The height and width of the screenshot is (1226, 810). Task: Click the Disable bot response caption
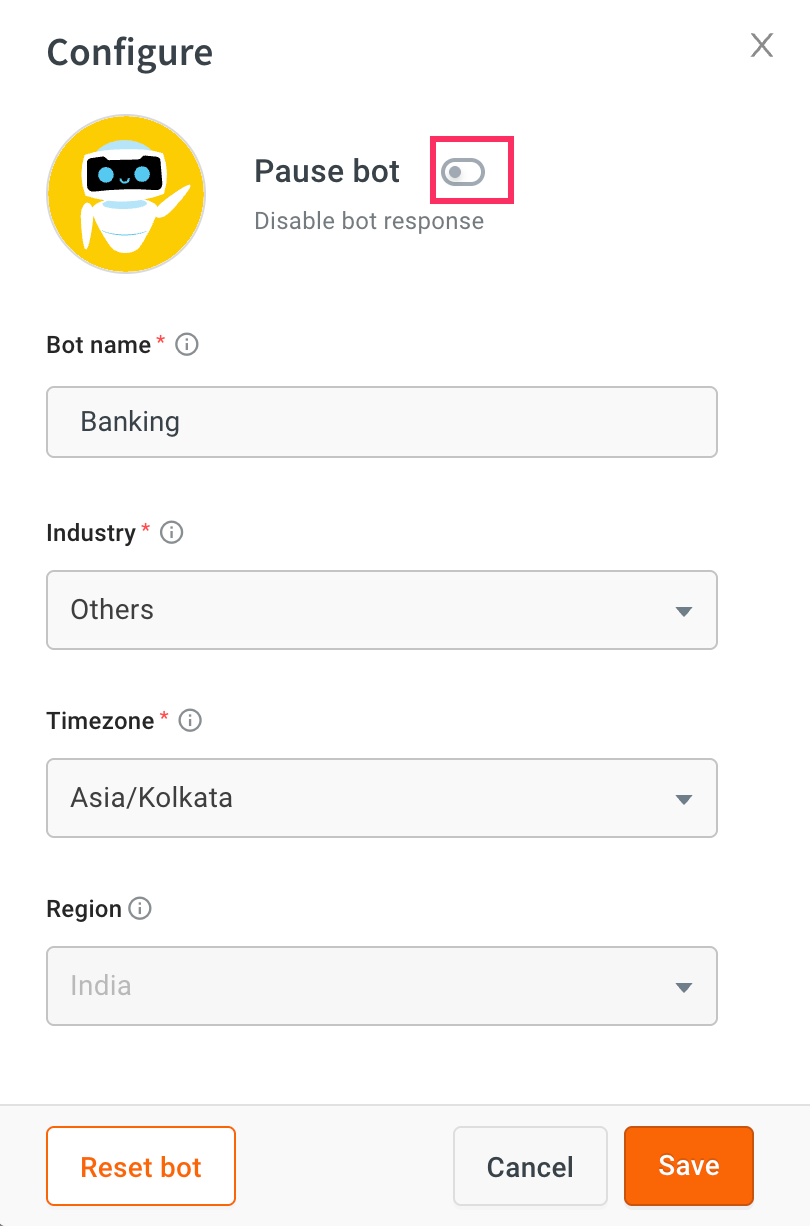click(x=369, y=221)
